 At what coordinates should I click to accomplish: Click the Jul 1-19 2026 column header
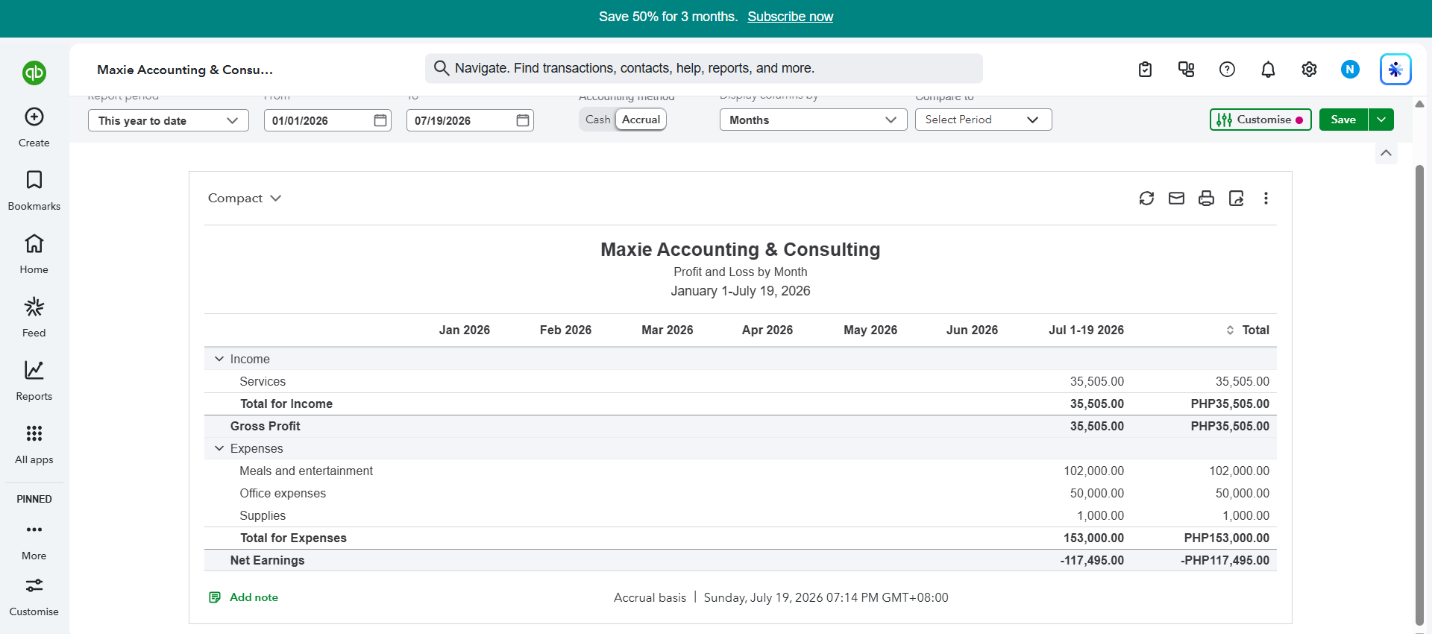coord(1086,330)
